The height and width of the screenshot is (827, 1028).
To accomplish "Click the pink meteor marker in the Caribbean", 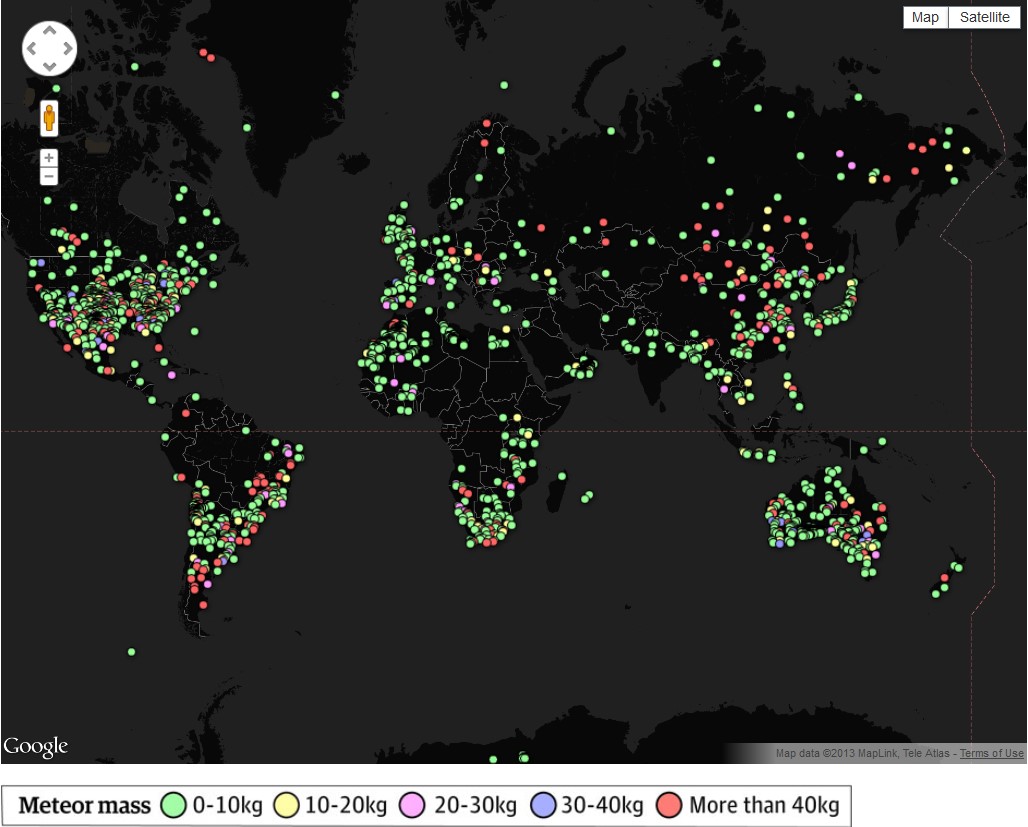I will click(172, 375).
